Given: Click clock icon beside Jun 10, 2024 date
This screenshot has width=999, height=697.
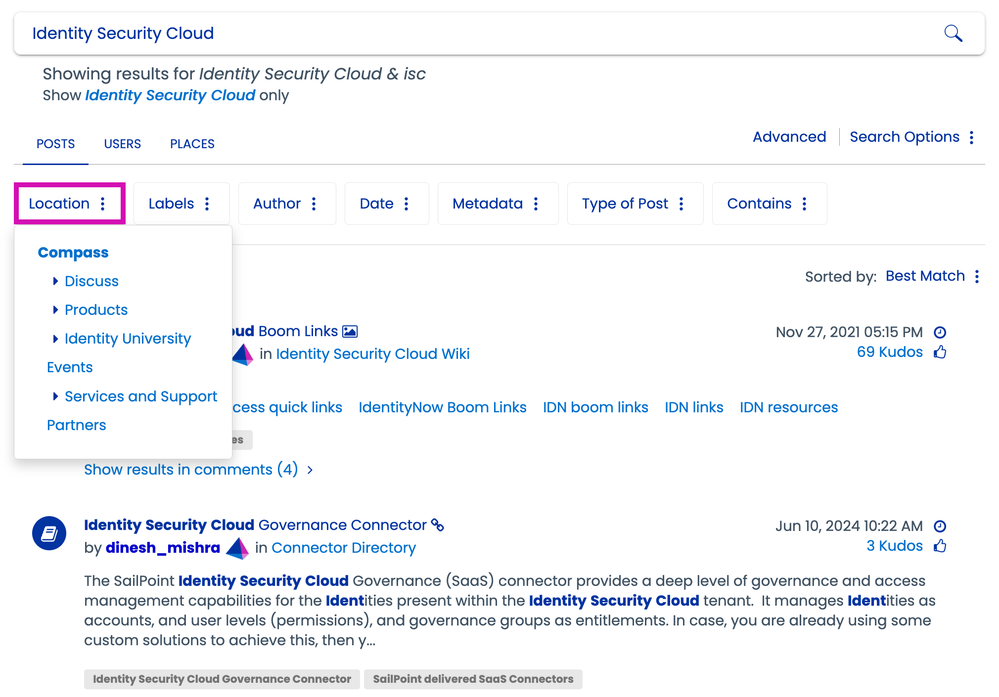Looking at the screenshot, I should point(940,526).
